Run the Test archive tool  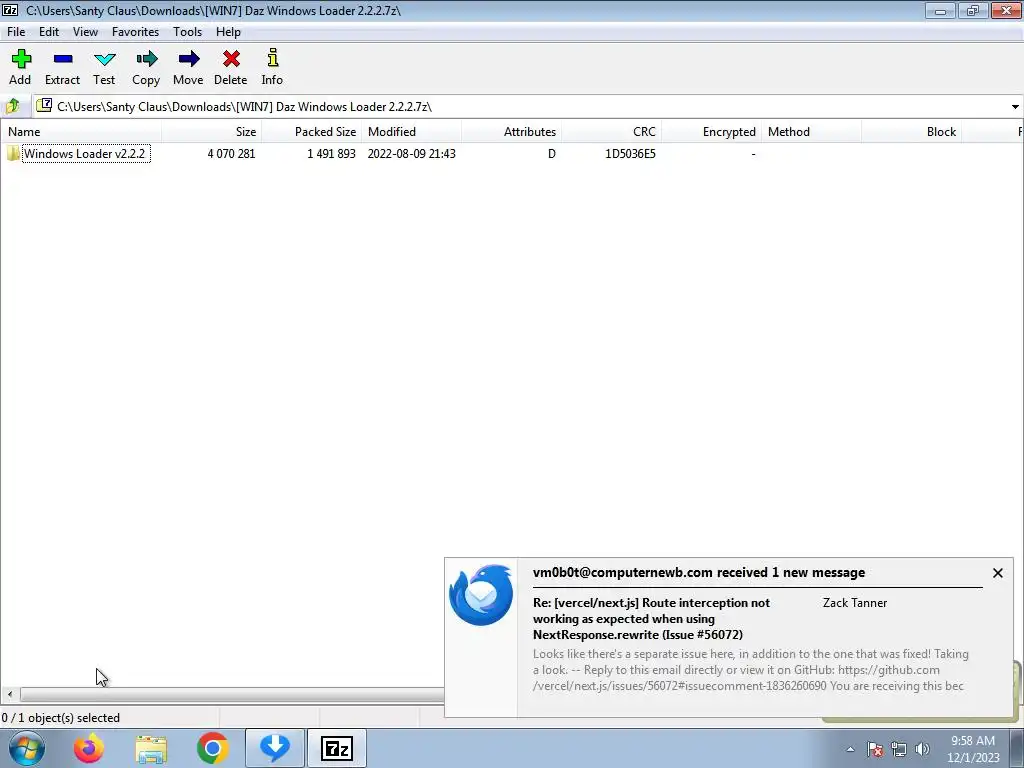pos(104,59)
